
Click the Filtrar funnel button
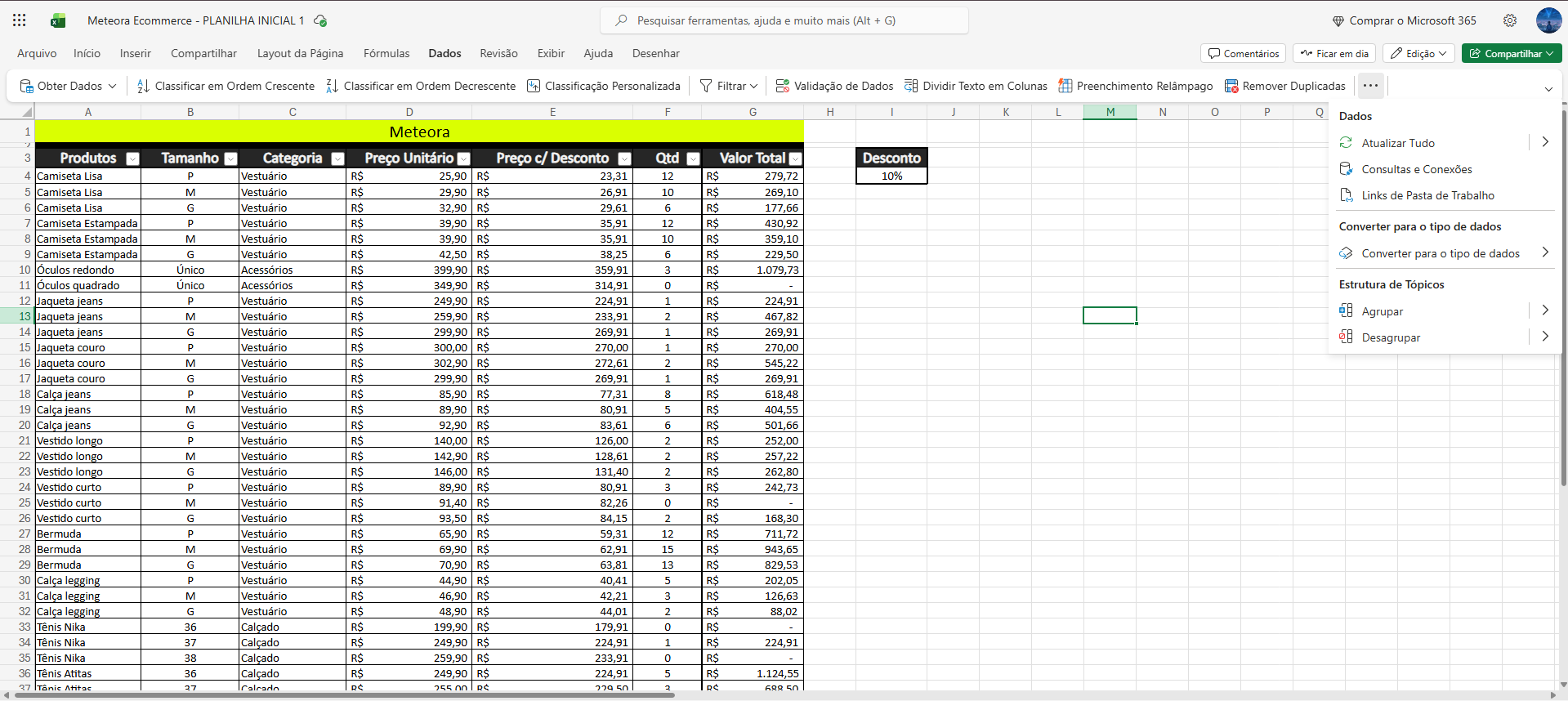click(729, 86)
